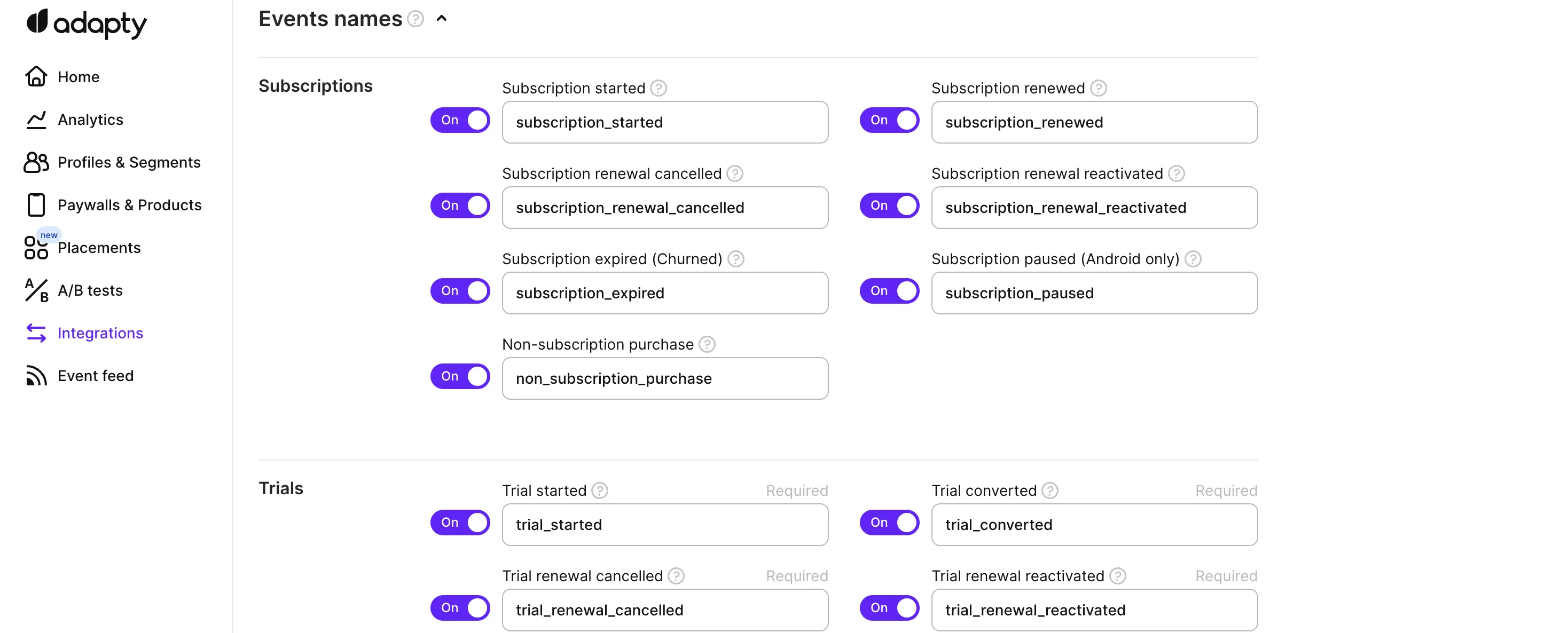Viewport: 1568px width, 633px height.
Task: Switch off the Trial converted toggle
Action: coord(889,523)
